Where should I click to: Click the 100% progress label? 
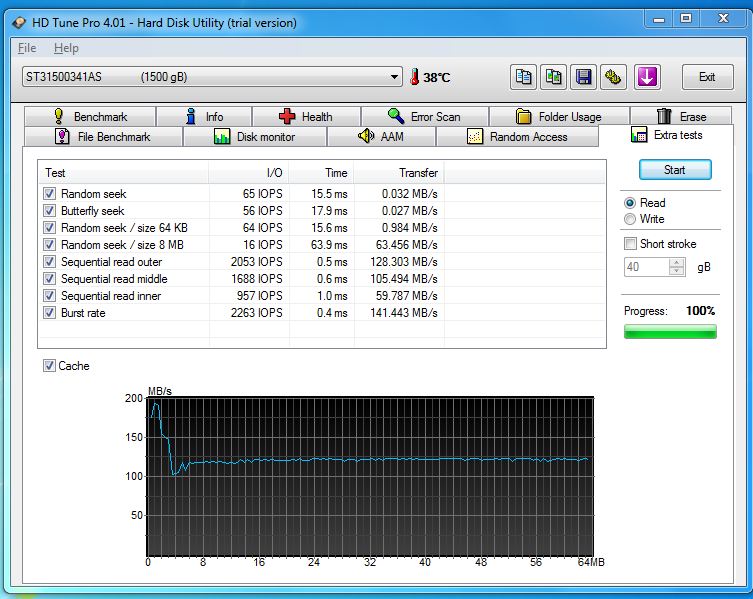coord(700,311)
